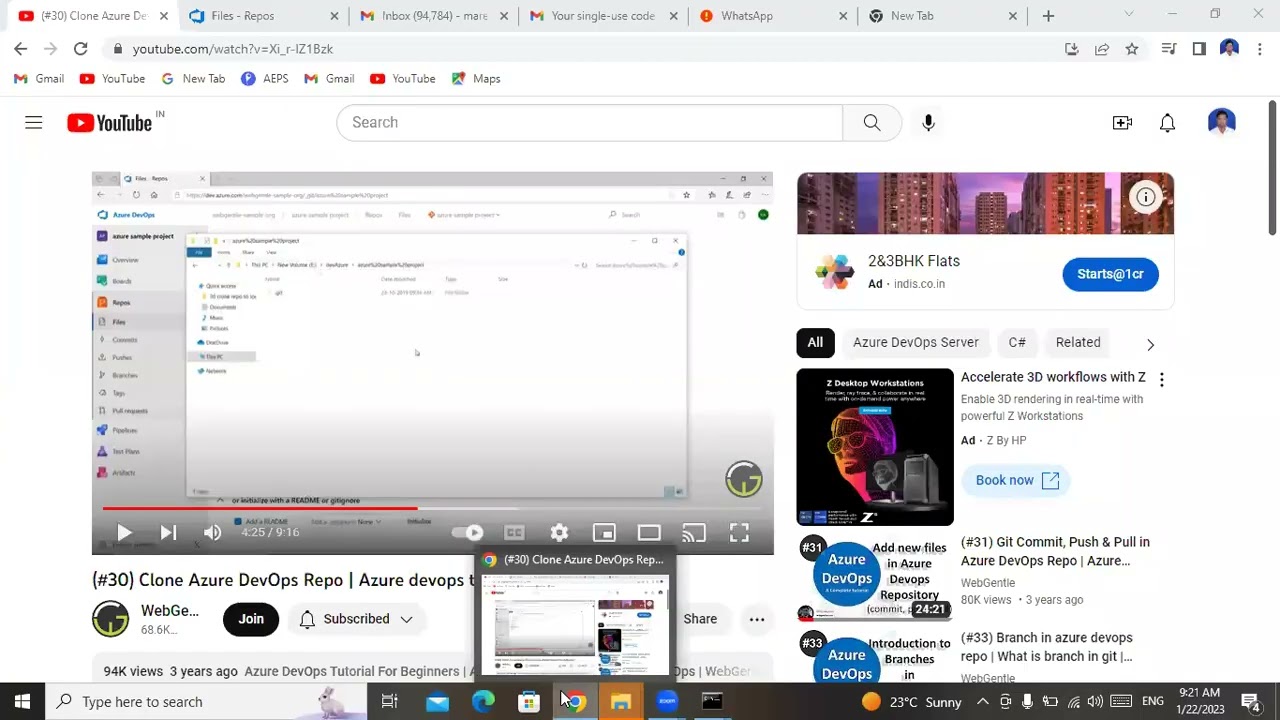Open the AEPS bookmark
Viewport: 1280px width, 720px height.
(265, 79)
